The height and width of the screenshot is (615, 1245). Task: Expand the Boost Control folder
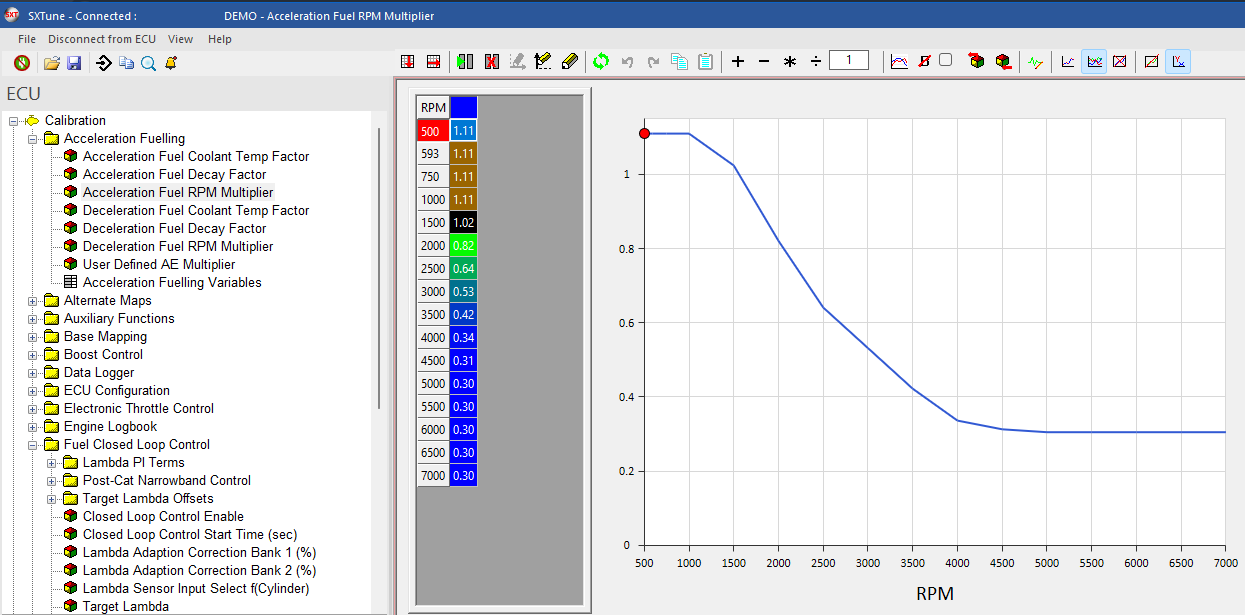tap(33, 355)
